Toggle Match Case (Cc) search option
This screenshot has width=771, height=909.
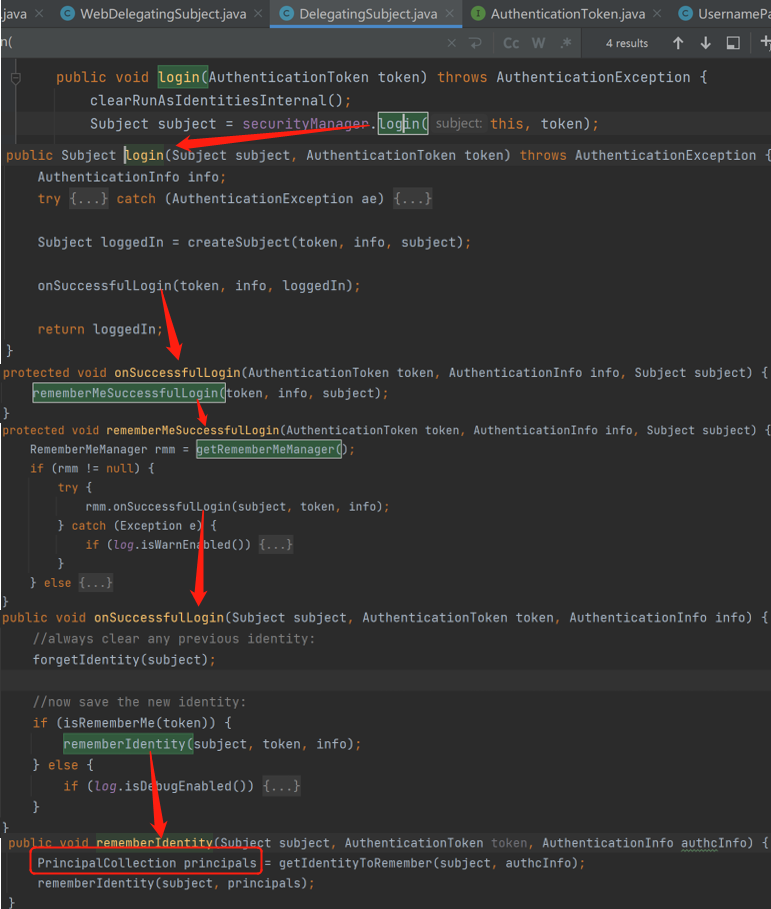coord(511,43)
